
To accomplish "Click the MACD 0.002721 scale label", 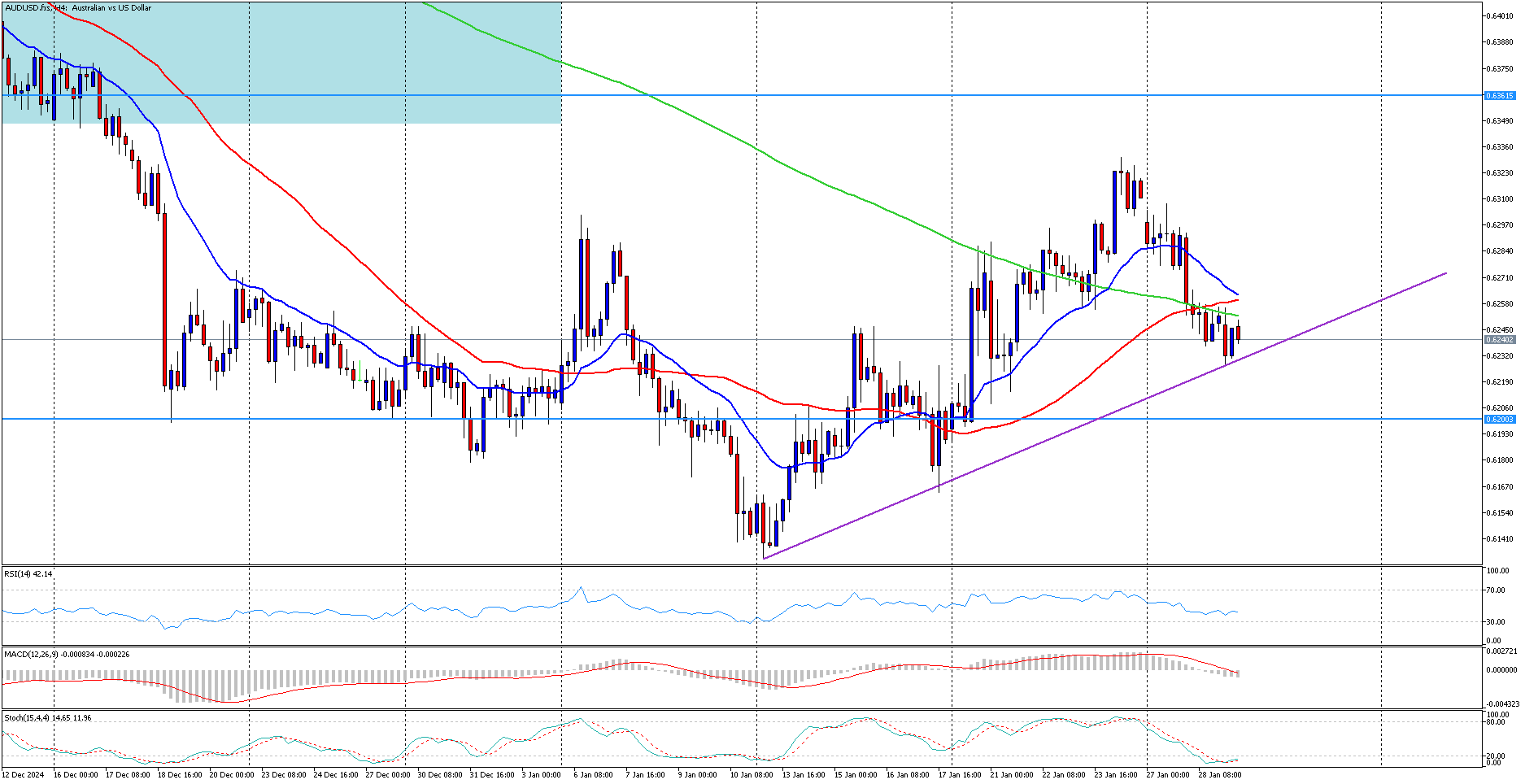I will point(1501,651).
